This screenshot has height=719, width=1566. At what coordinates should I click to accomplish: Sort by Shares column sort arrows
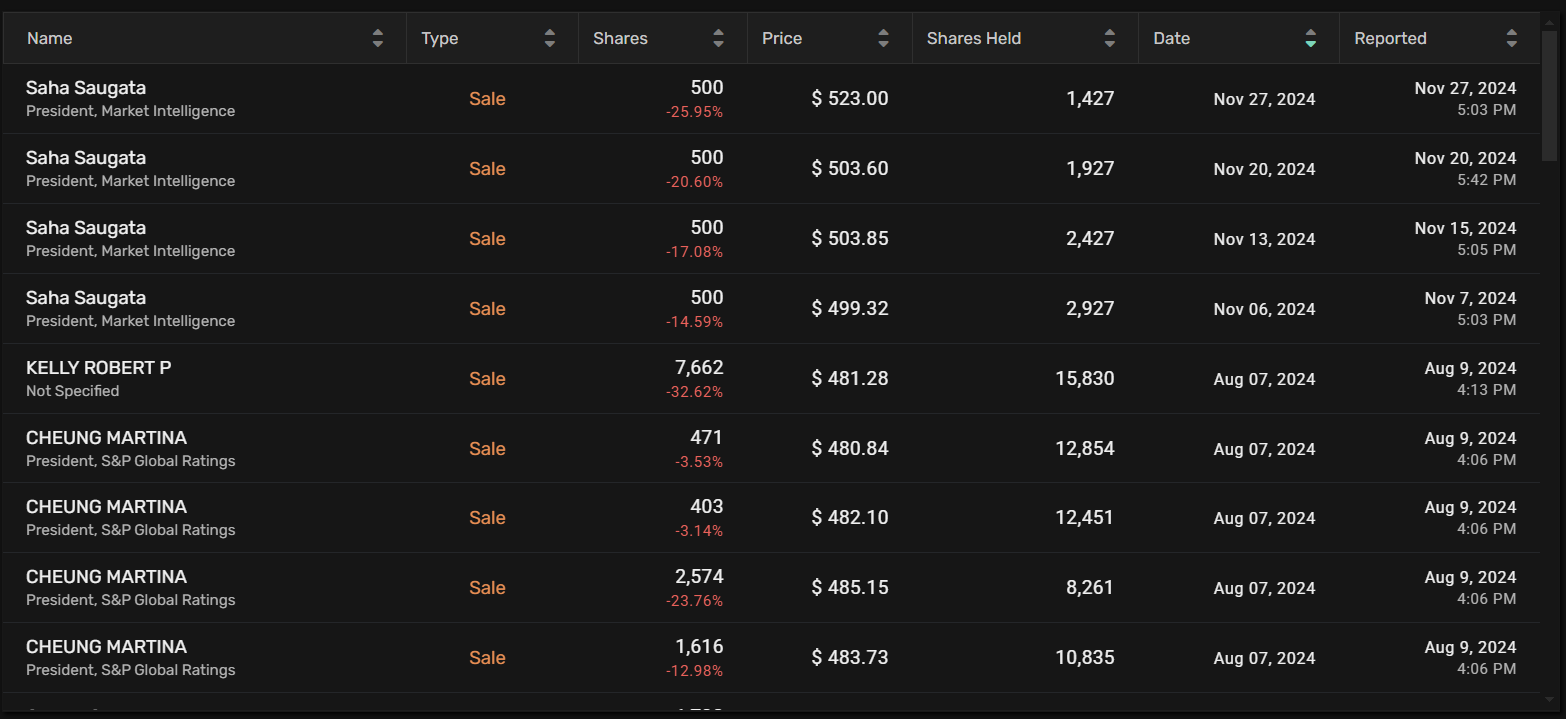719,38
